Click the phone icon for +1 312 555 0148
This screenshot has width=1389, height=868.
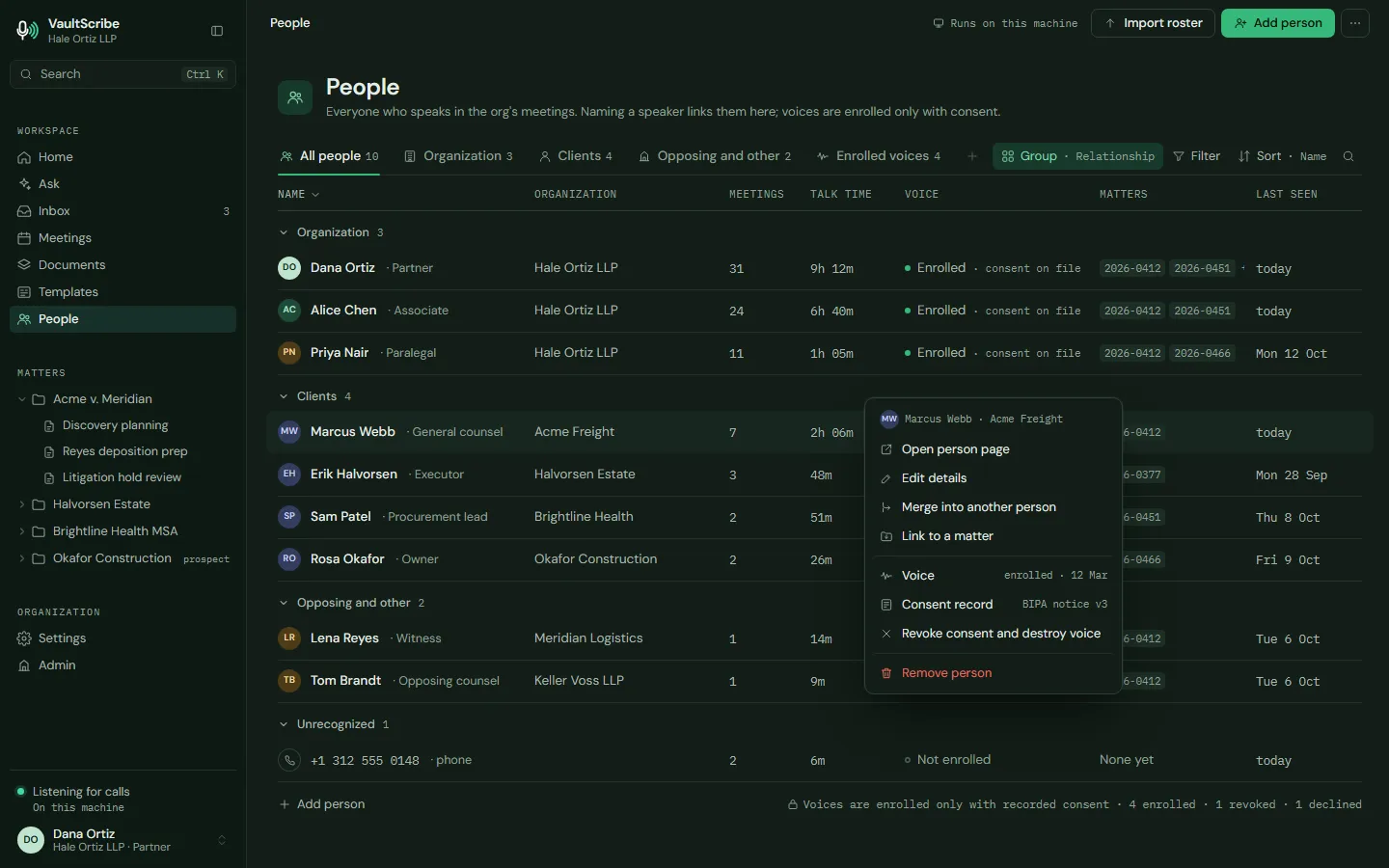click(289, 760)
